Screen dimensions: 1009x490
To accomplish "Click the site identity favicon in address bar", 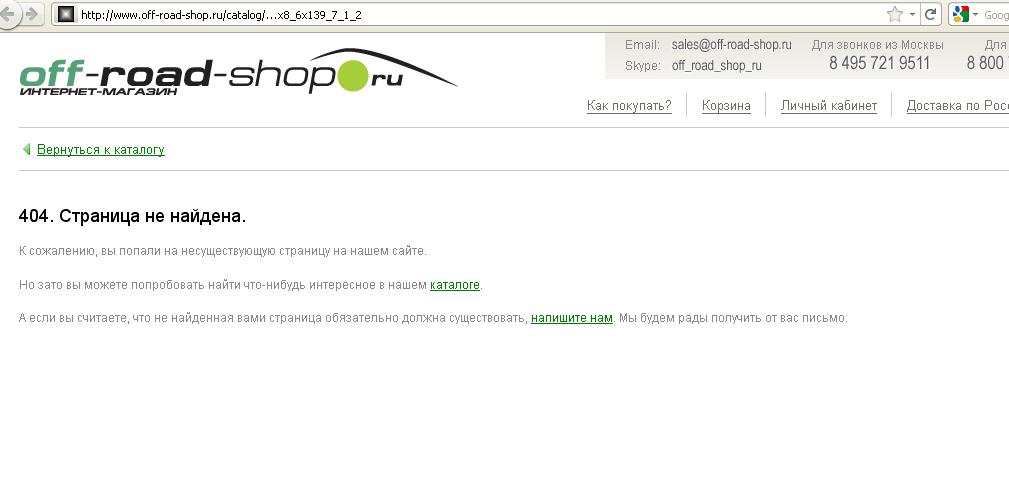I will pos(66,14).
